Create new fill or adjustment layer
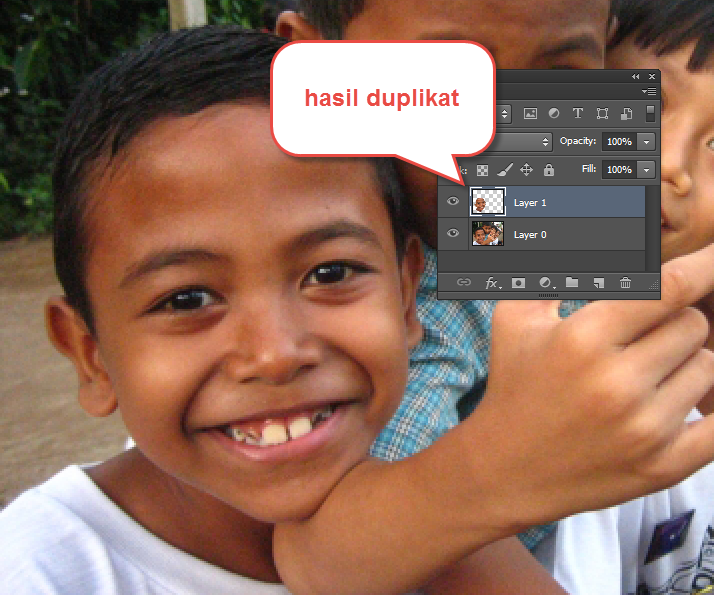Viewport: 714px width, 595px height. pos(546,283)
